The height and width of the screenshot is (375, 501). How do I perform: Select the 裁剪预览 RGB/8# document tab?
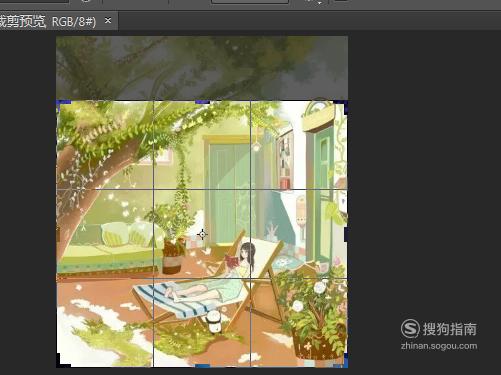coord(58,21)
